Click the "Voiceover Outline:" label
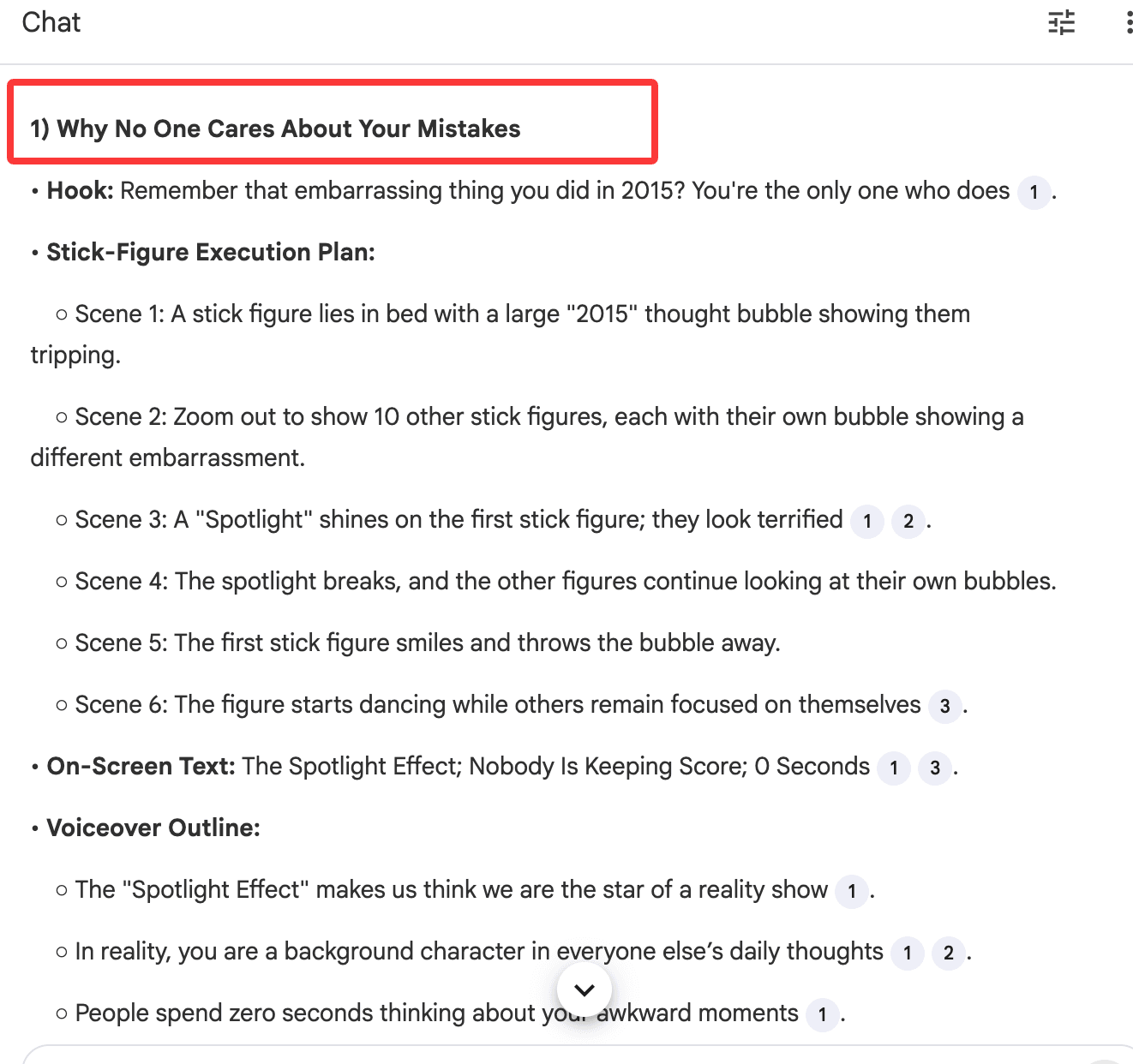The width and height of the screenshot is (1133, 1064). (x=153, y=828)
